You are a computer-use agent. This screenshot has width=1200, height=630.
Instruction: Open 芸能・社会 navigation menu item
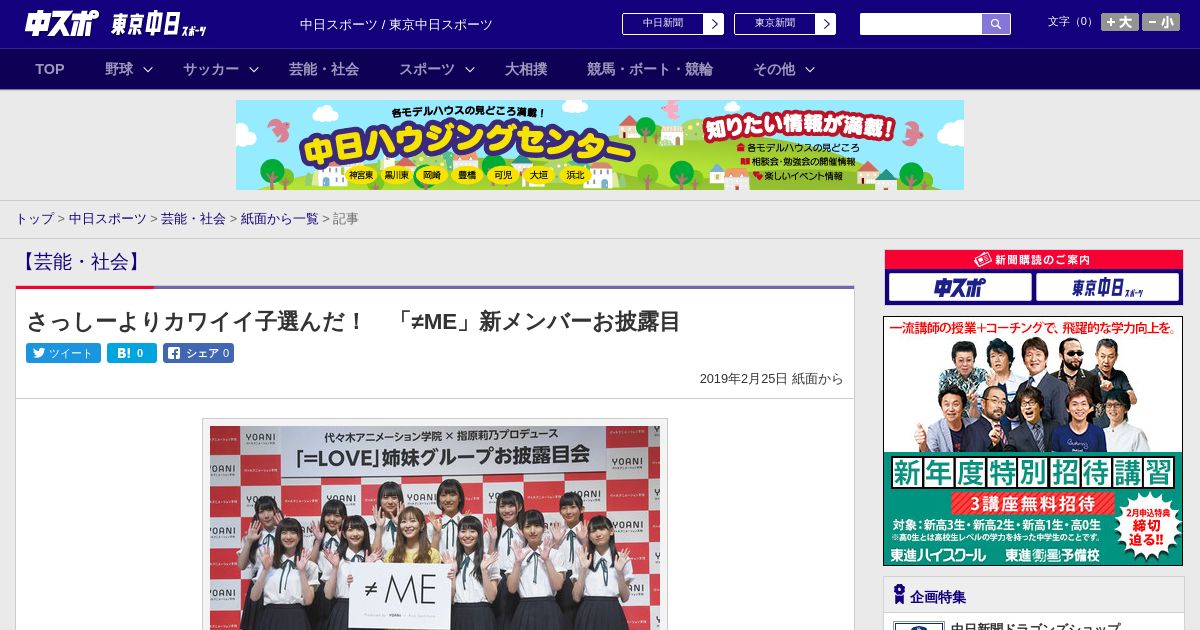[x=324, y=69]
